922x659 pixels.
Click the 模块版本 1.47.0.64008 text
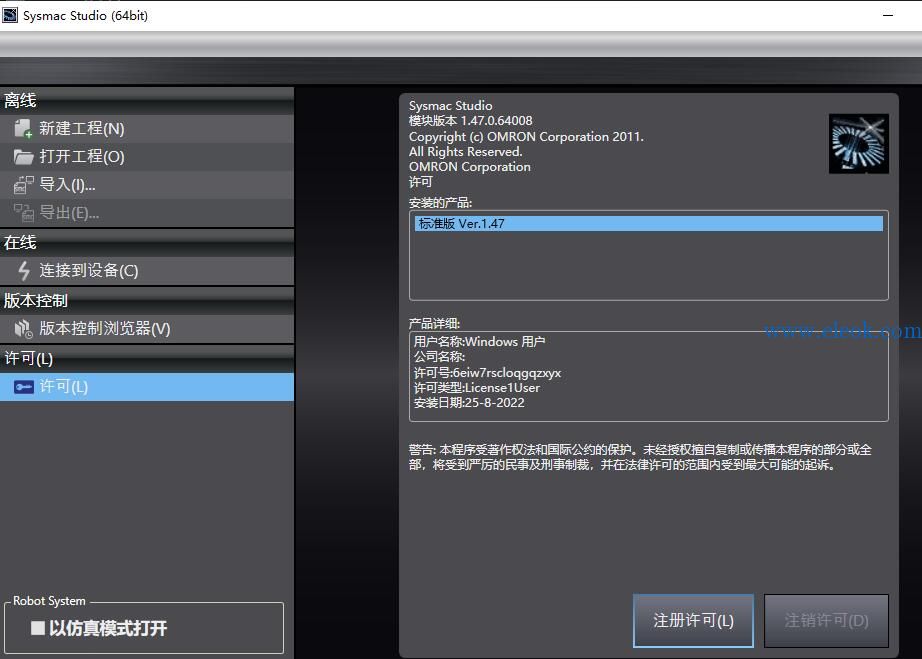click(x=471, y=121)
